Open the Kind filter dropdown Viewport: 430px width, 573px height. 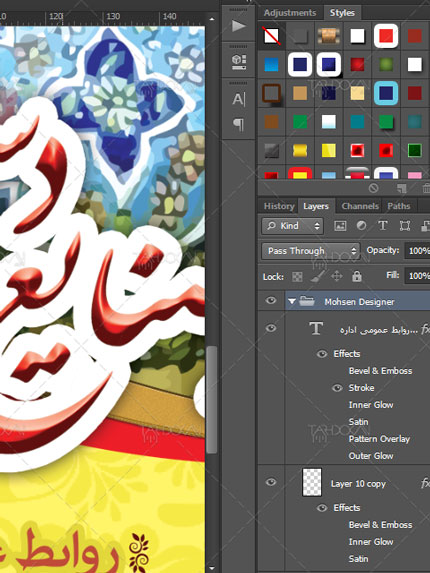point(292,226)
